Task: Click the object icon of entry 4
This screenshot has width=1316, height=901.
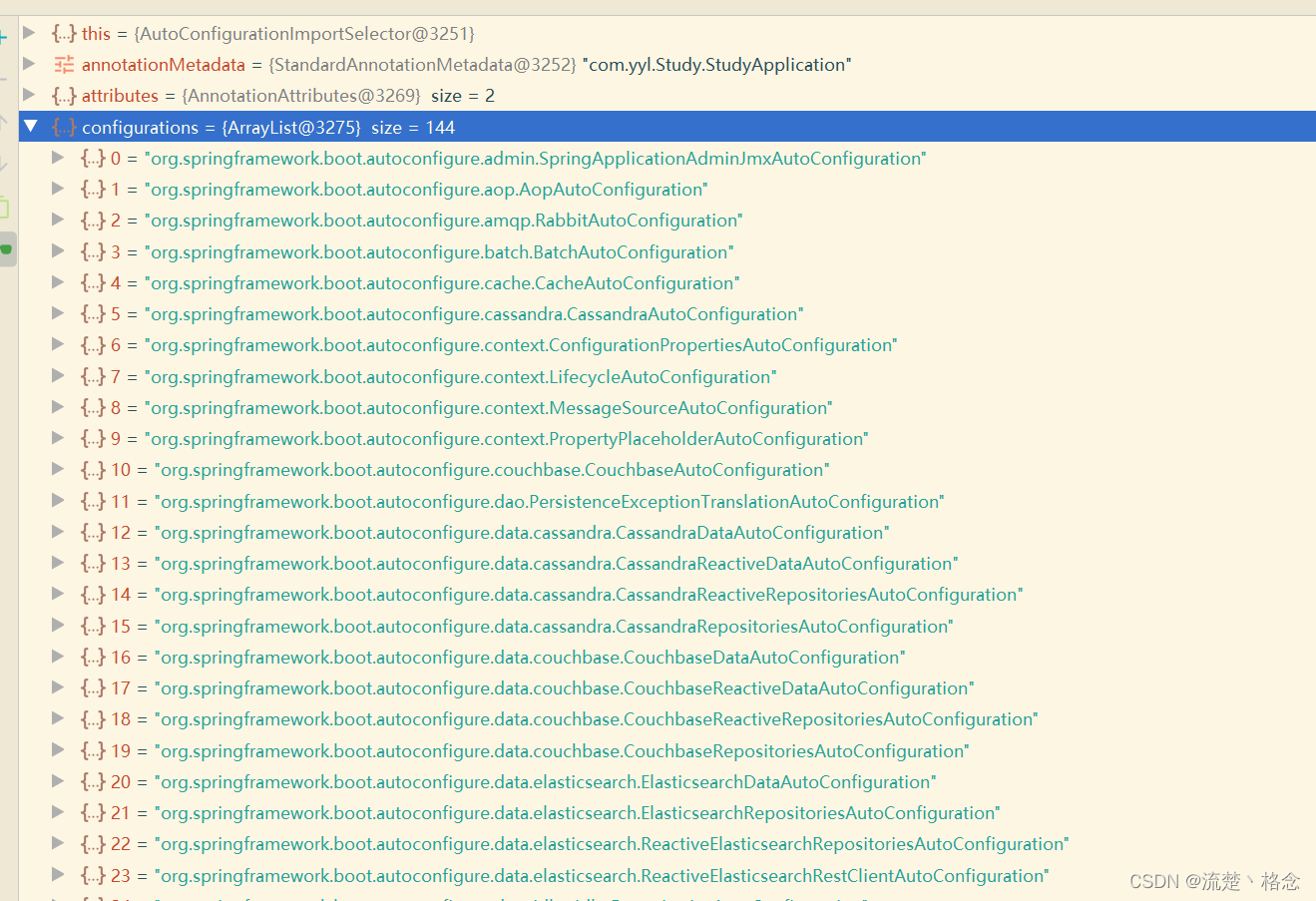Action: [93, 283]
